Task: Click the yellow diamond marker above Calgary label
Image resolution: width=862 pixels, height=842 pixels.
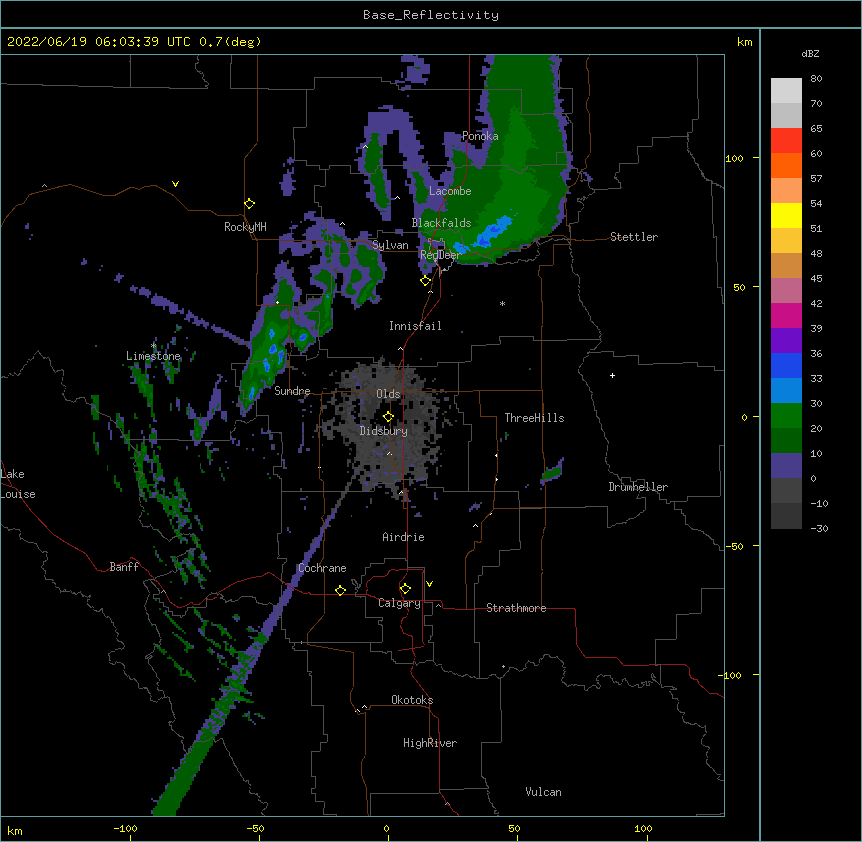Action: 405,589
